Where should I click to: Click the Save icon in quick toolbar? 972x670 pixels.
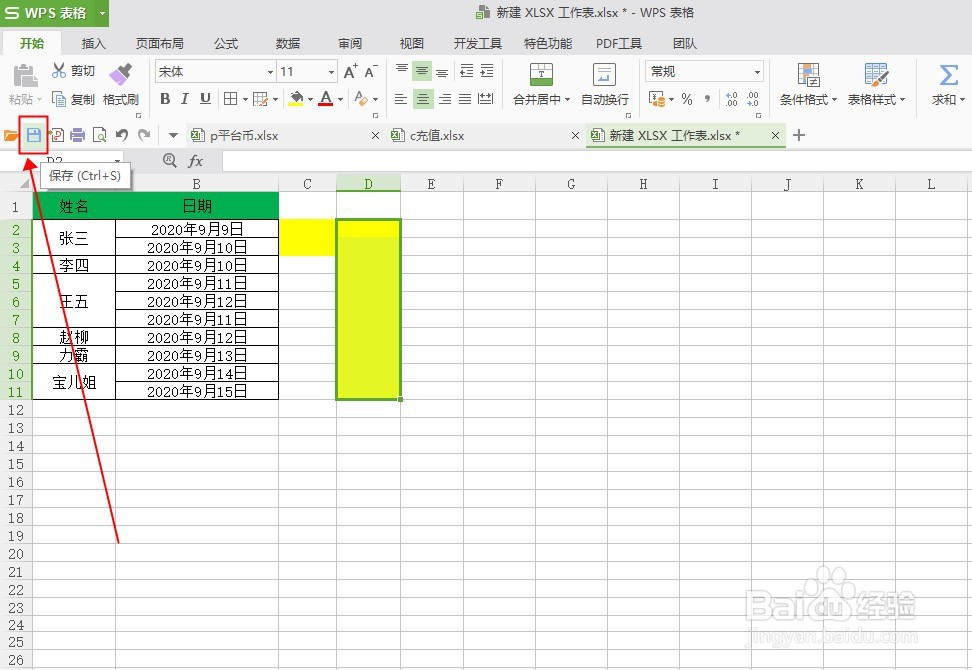[33, 134]
